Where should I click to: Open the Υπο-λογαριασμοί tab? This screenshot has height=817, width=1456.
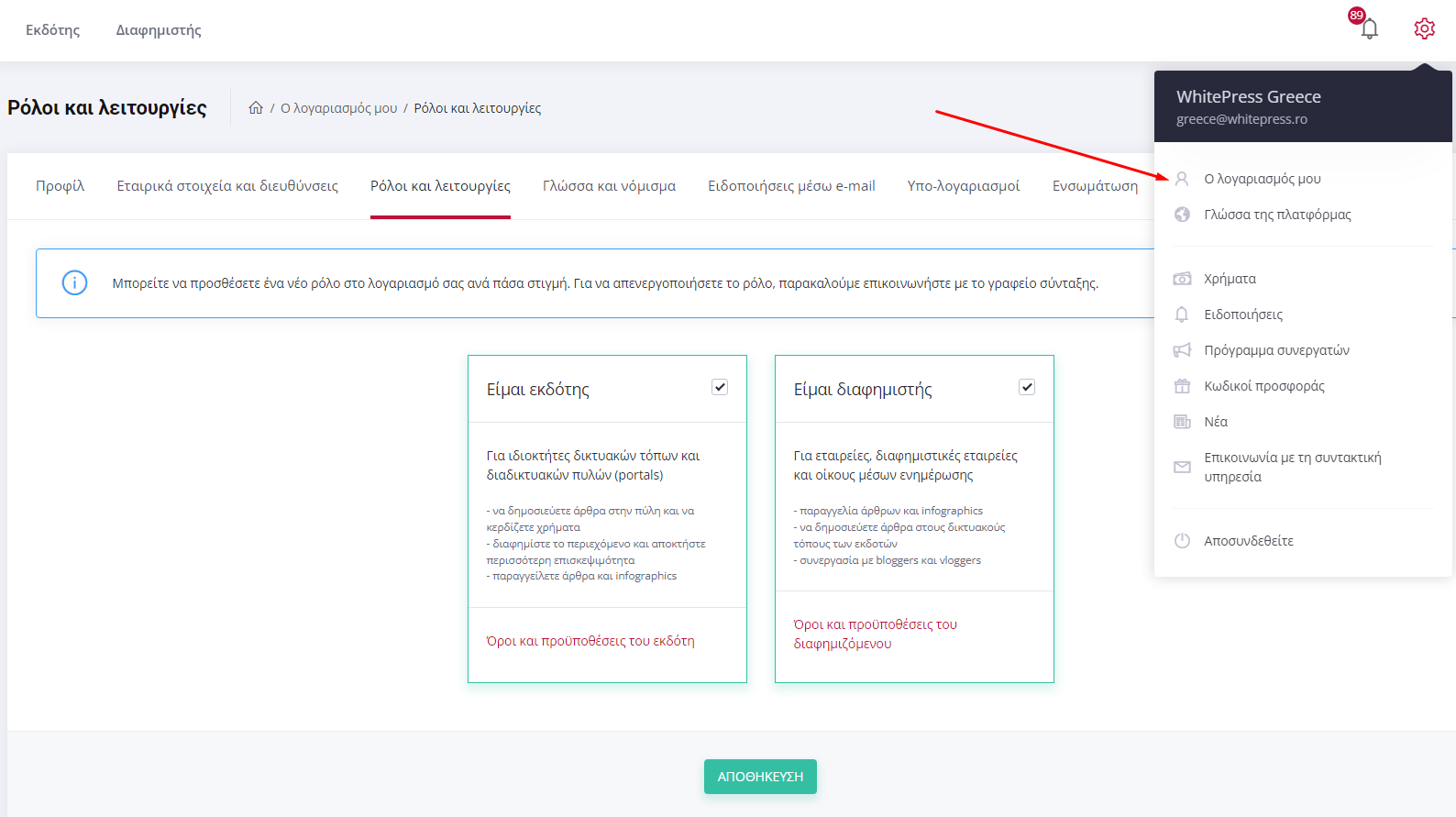963,186
